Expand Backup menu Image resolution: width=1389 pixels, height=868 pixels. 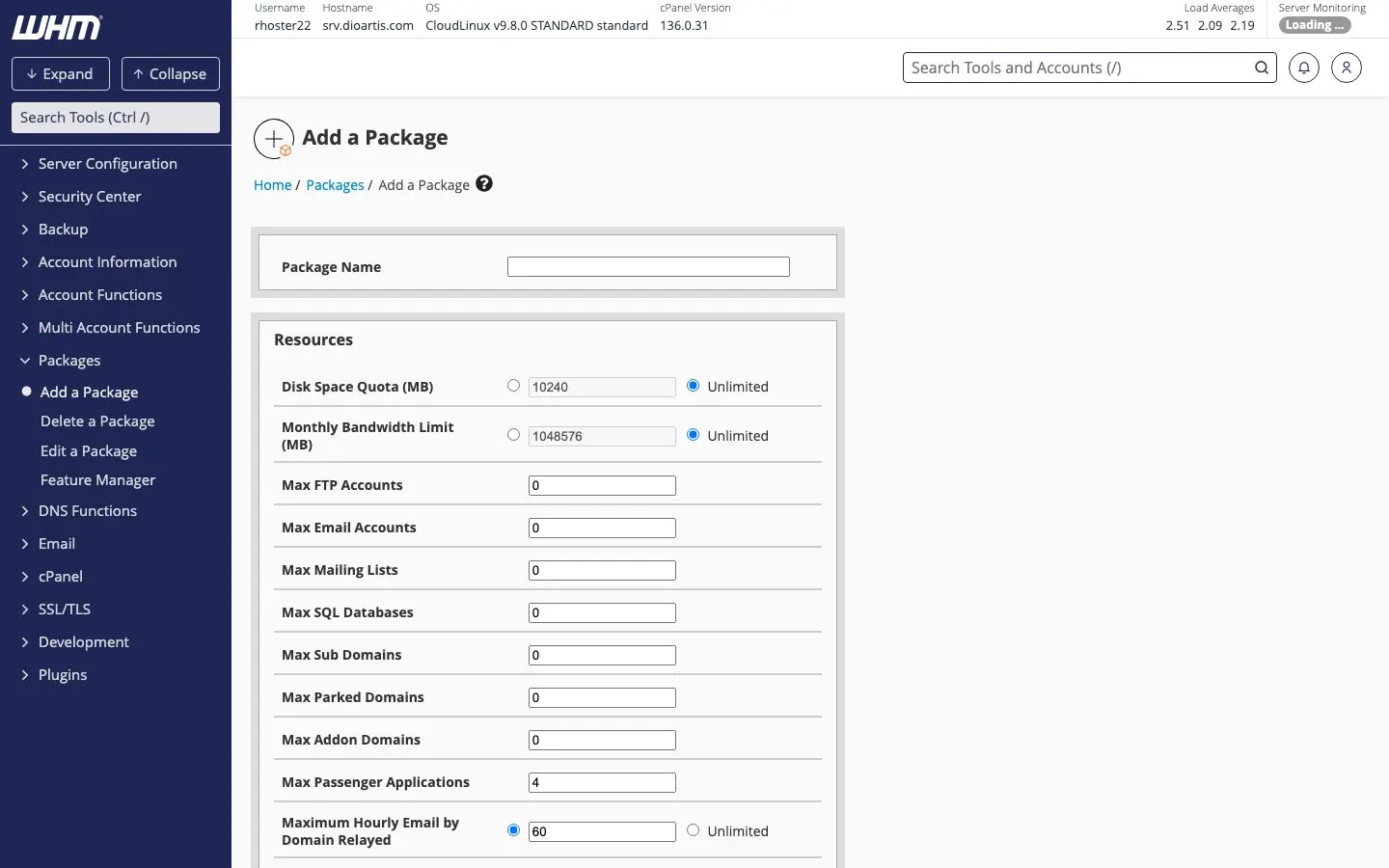pyautogui.click(x=63, y=230)
